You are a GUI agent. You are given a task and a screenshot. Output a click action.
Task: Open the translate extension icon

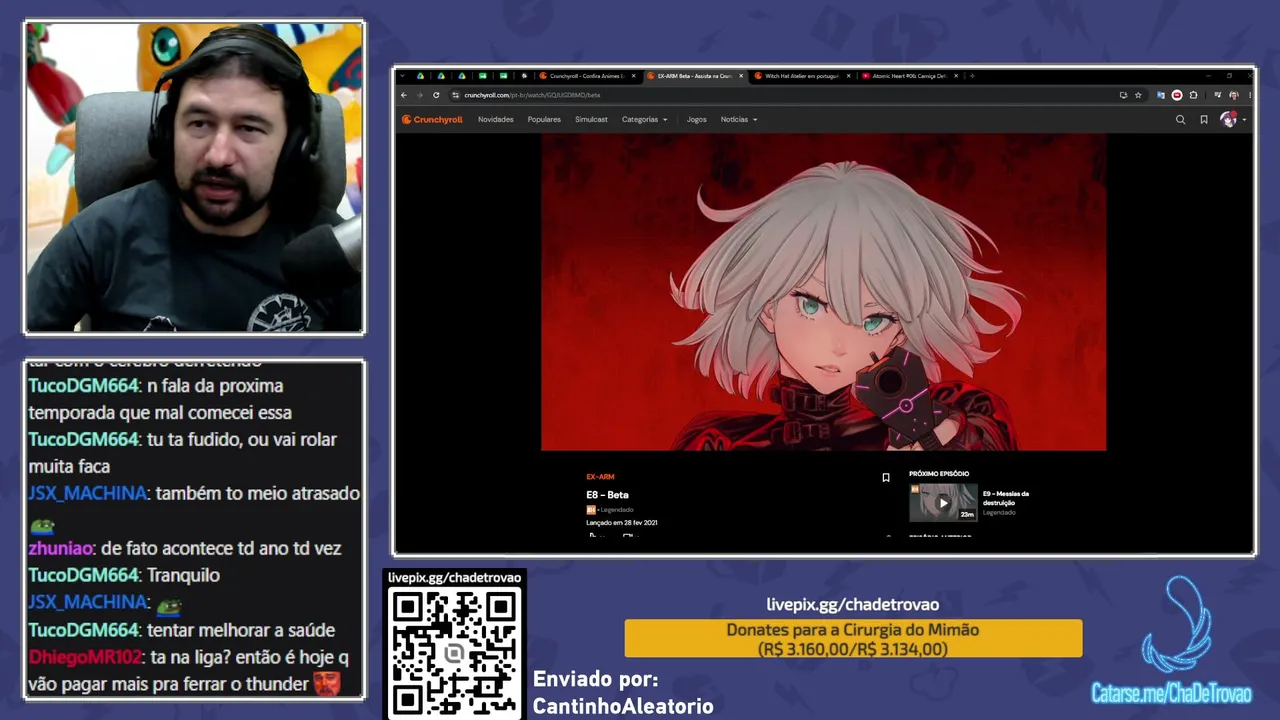coord(1161,95)
